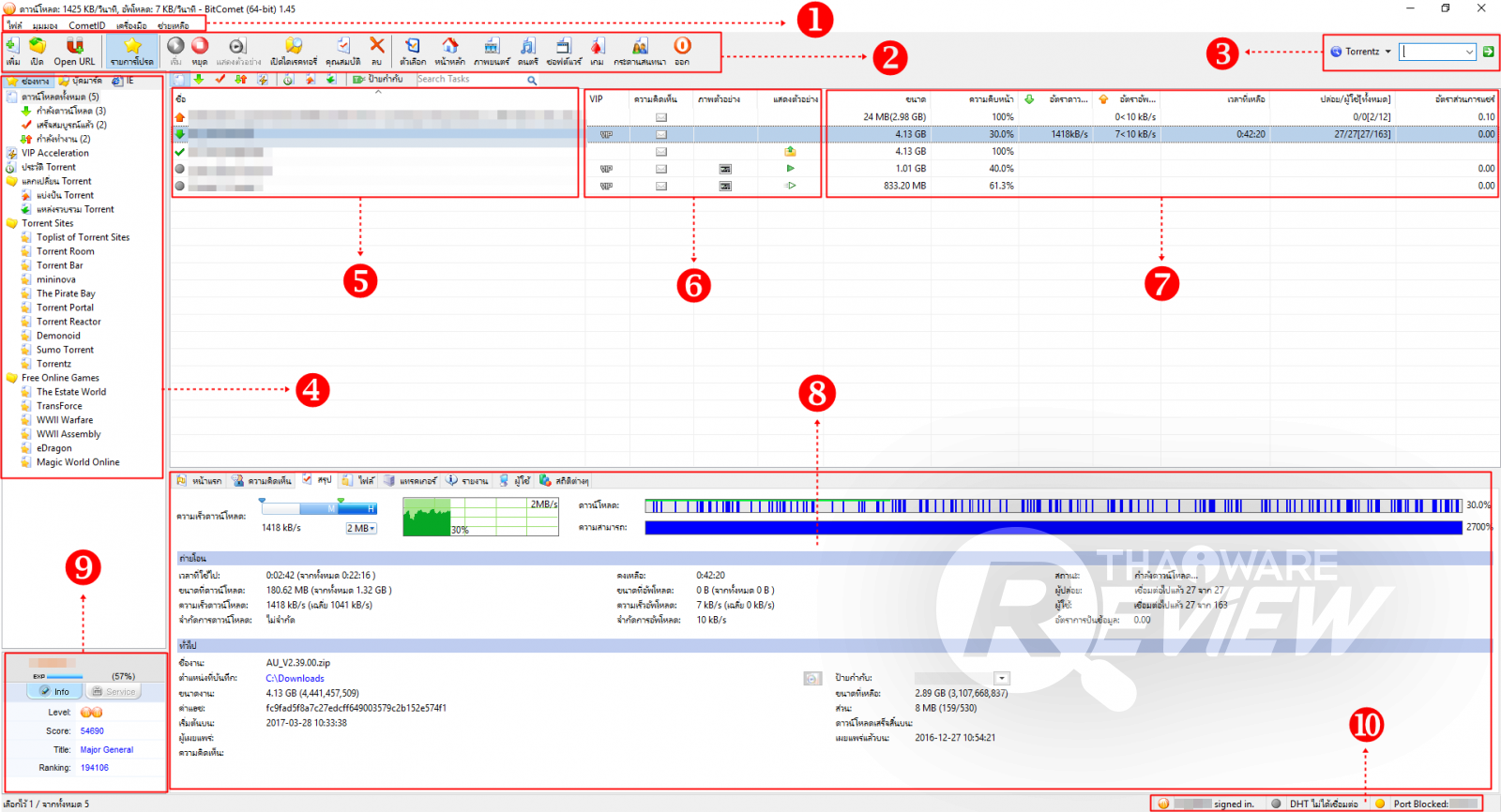Screen dimensions: 1501x812
Task: Go to หน้าหลัก home page icon
Action: click(x=450, y=51)
